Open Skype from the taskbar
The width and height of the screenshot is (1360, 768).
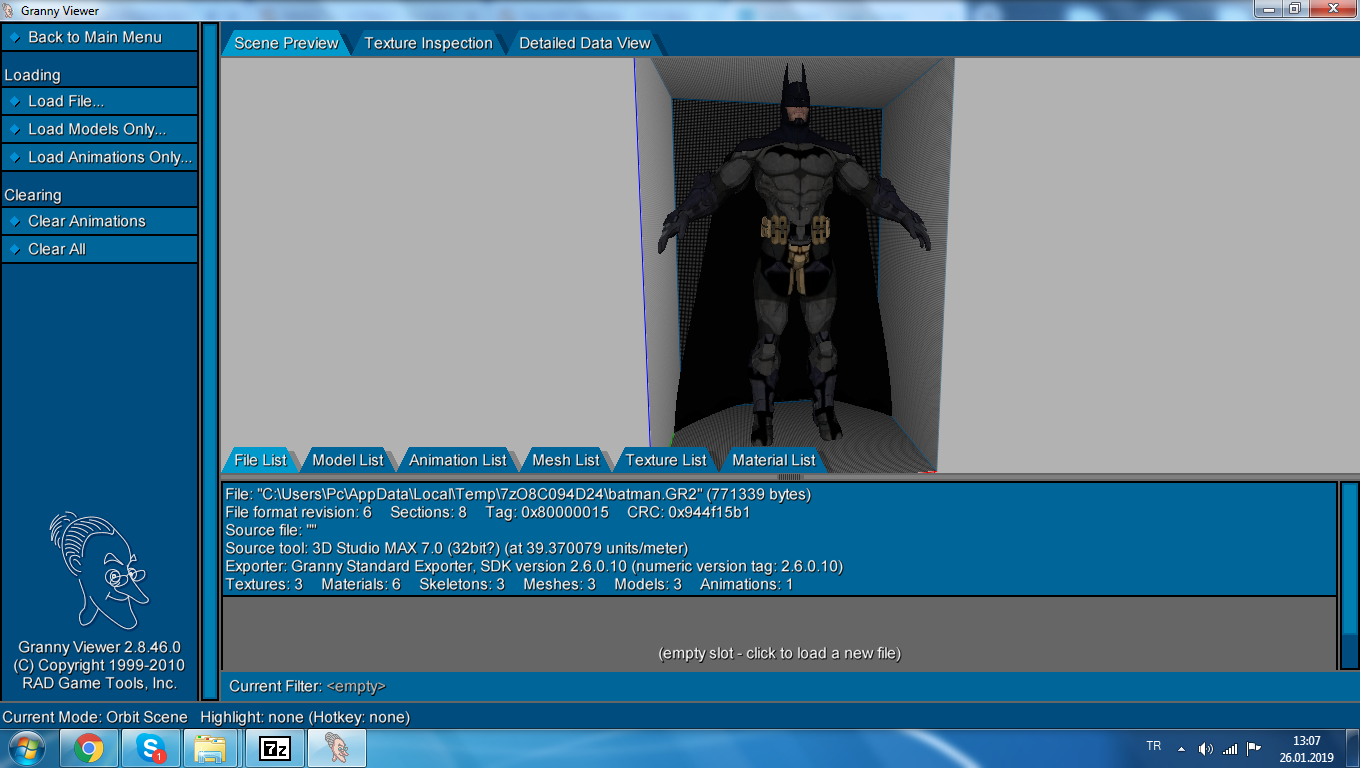[x=152, y=748]
